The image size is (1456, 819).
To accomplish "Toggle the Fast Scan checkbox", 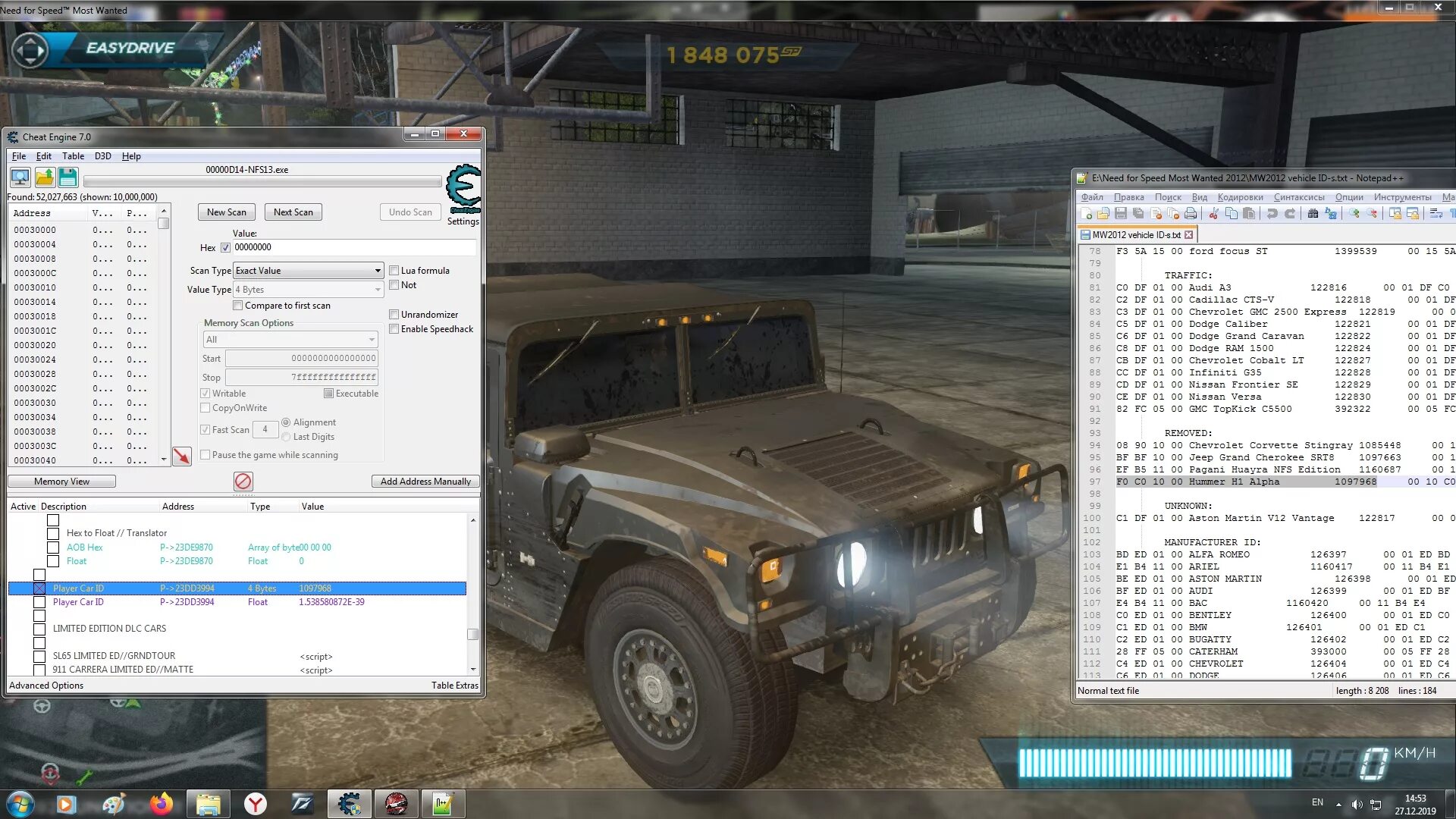I will click(205, 429).
